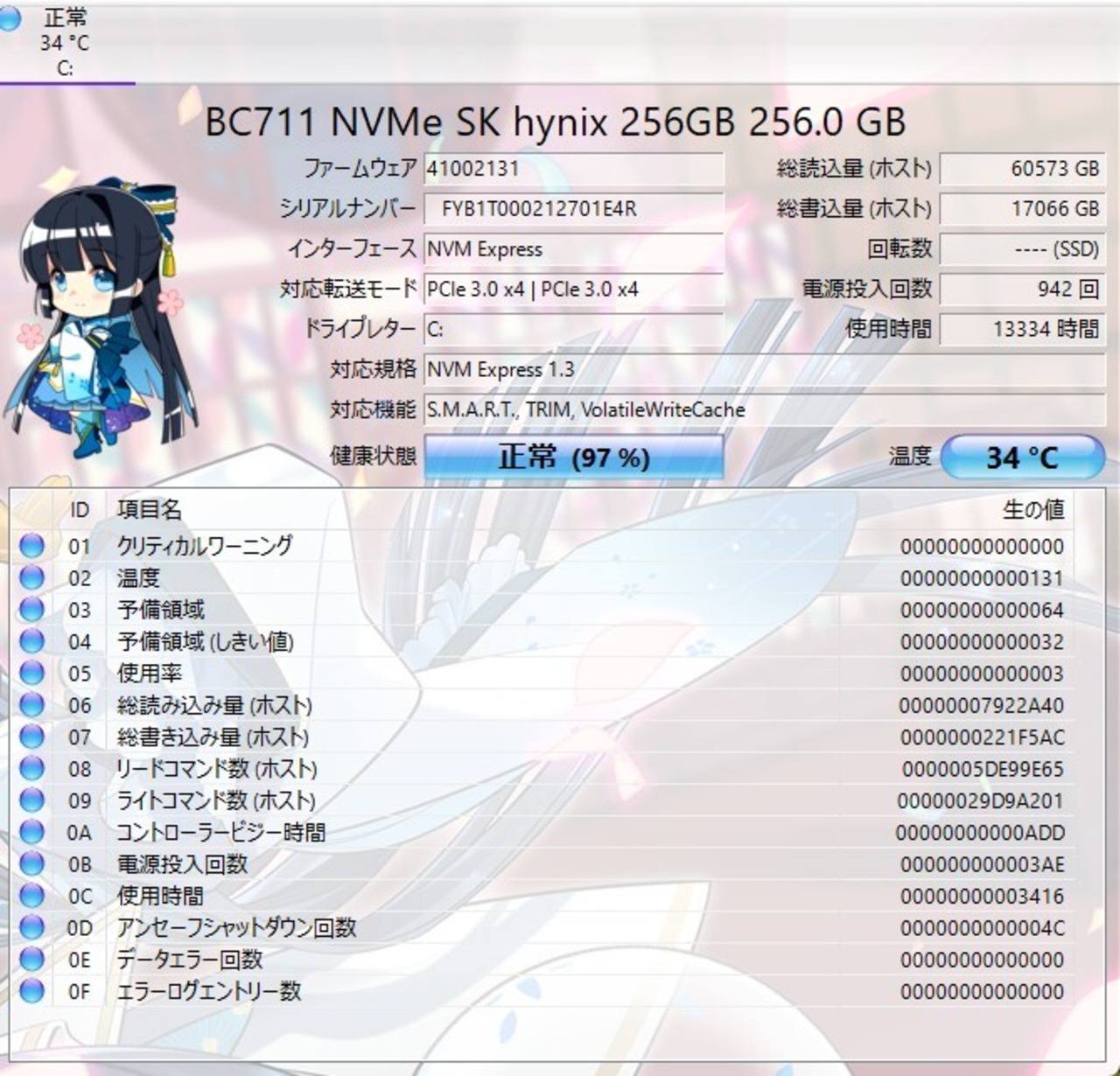The width and height of the screenshot is (1120, 1076).
Task: Click the 項目名 column header
Action: pos(150,510)
